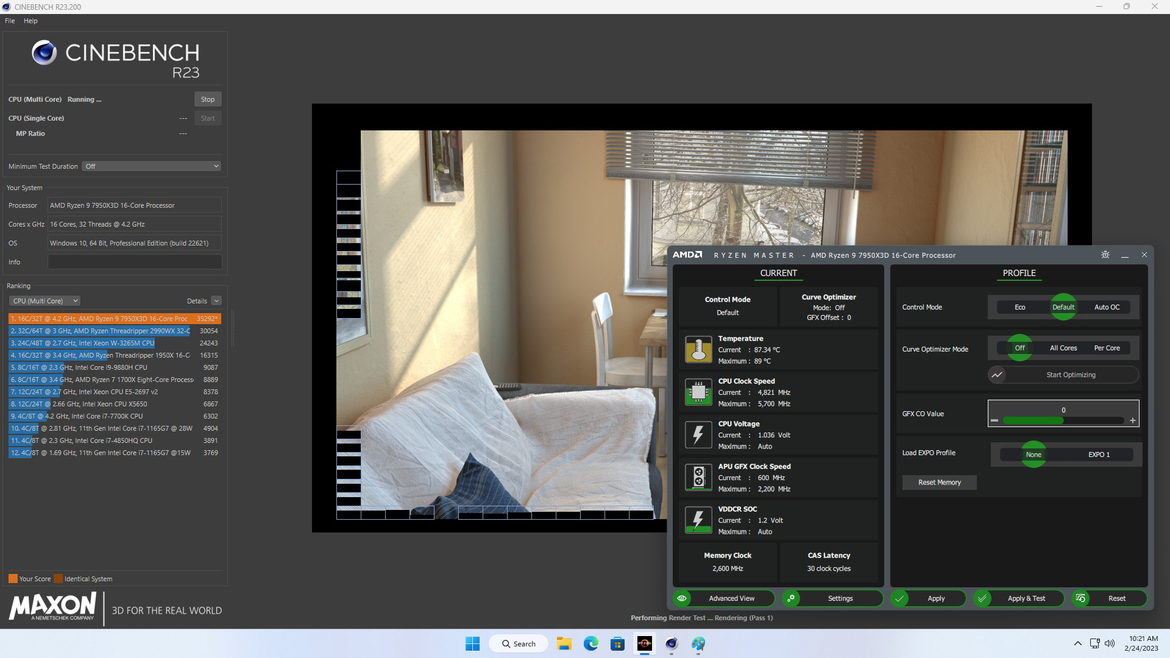Select the Intel Core i9-9880H ranking row
Screen dimensions: 1170x658
pos(114,367)
